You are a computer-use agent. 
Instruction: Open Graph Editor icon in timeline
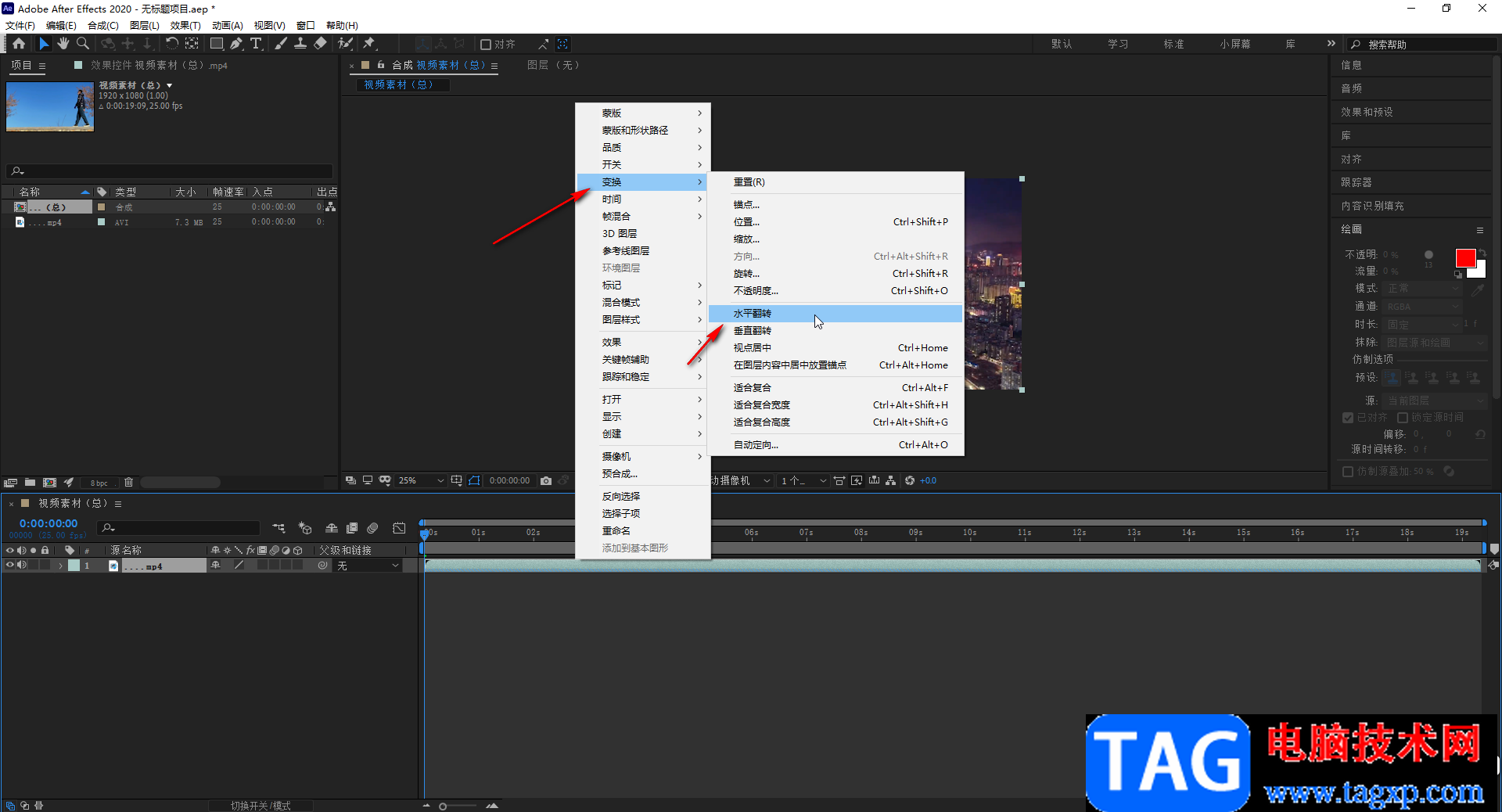pyautogui.click(x=399, y=528)
